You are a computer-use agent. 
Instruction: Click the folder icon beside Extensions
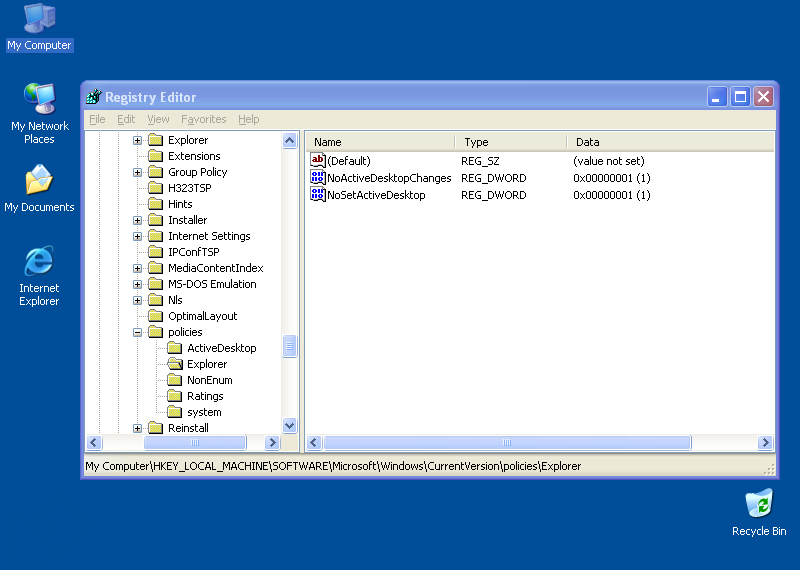[156, 156]
